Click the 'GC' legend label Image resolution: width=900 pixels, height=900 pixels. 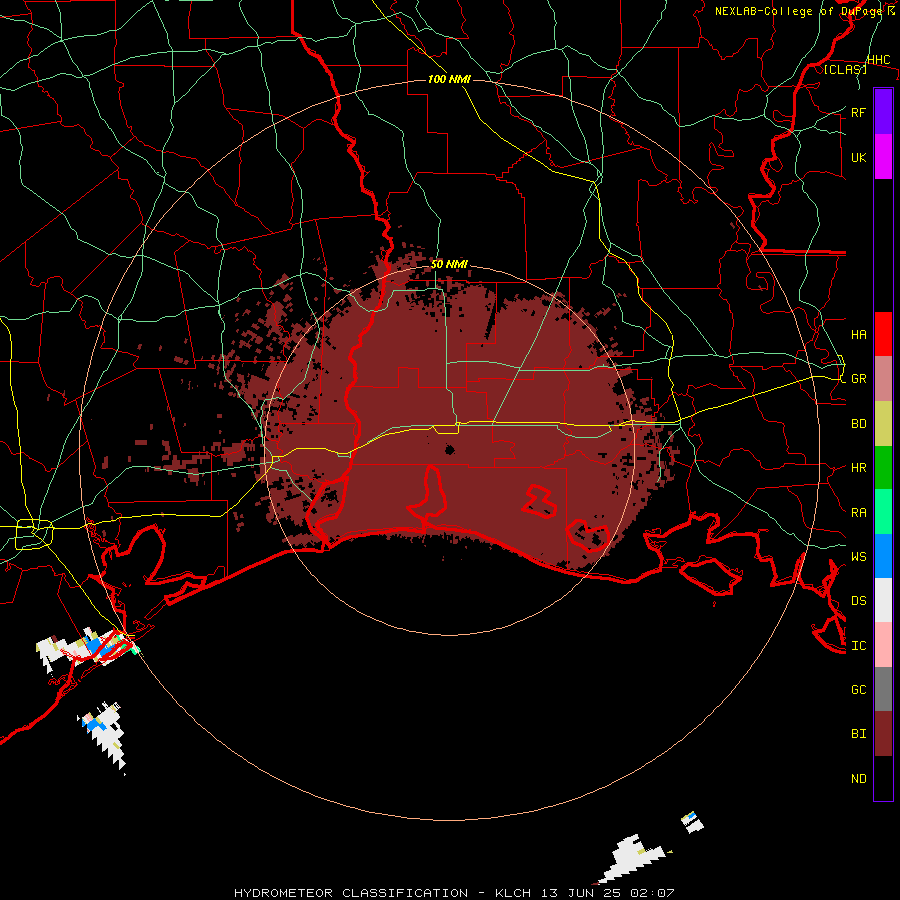point(858,690)
